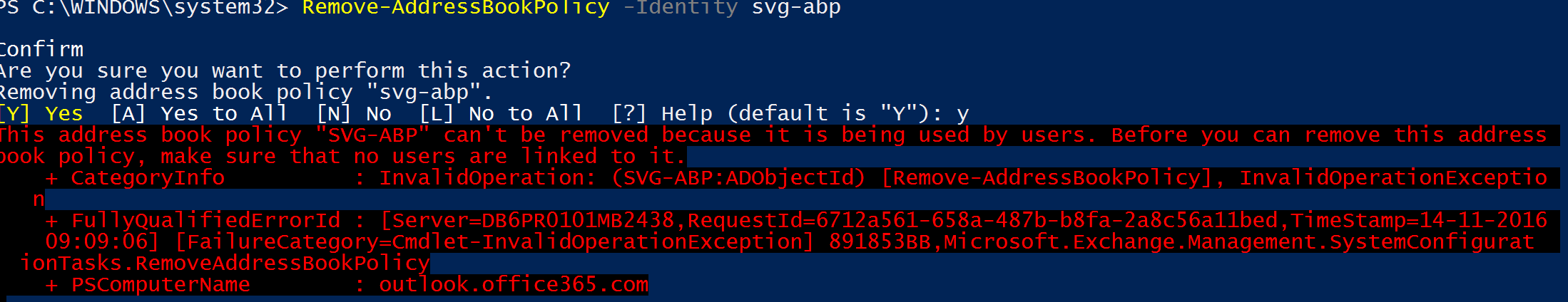1568x302 pixels.
Task: Click the -Identity parameter text
Action: point(681,9)
